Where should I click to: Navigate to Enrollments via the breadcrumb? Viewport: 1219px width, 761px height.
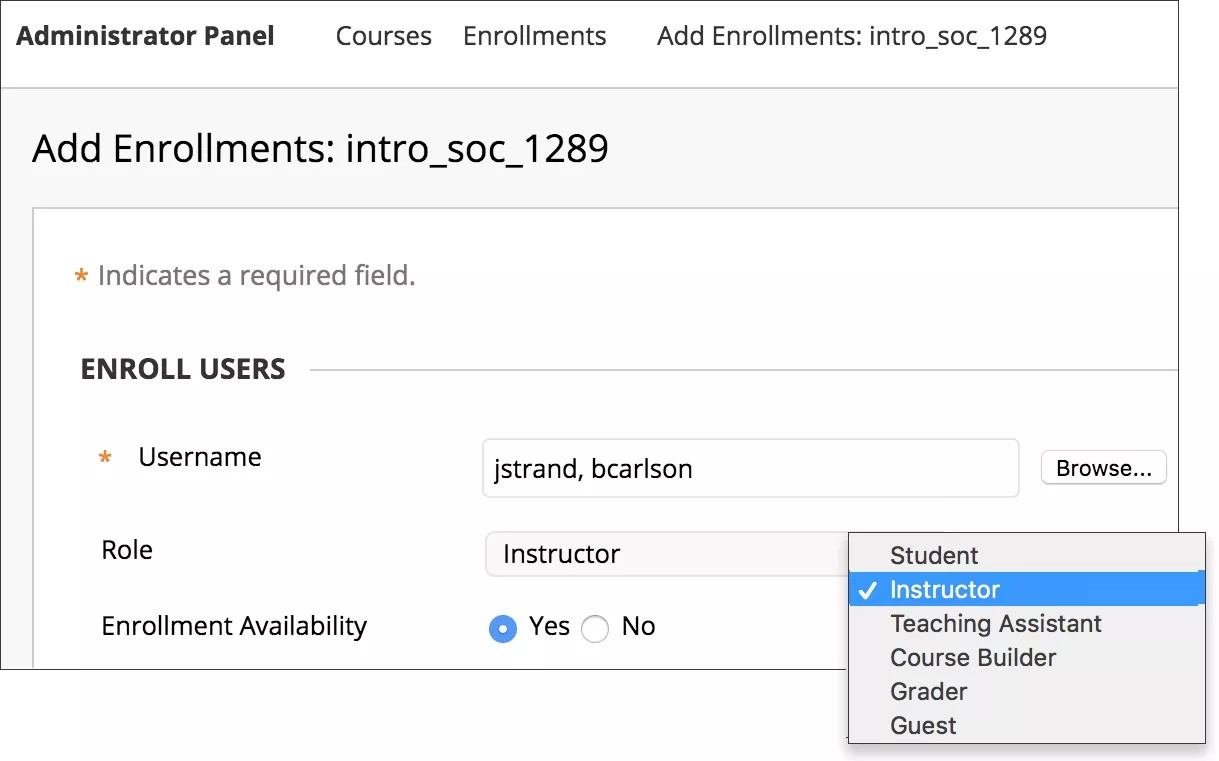pyautogui.click(x=534, y=35)
